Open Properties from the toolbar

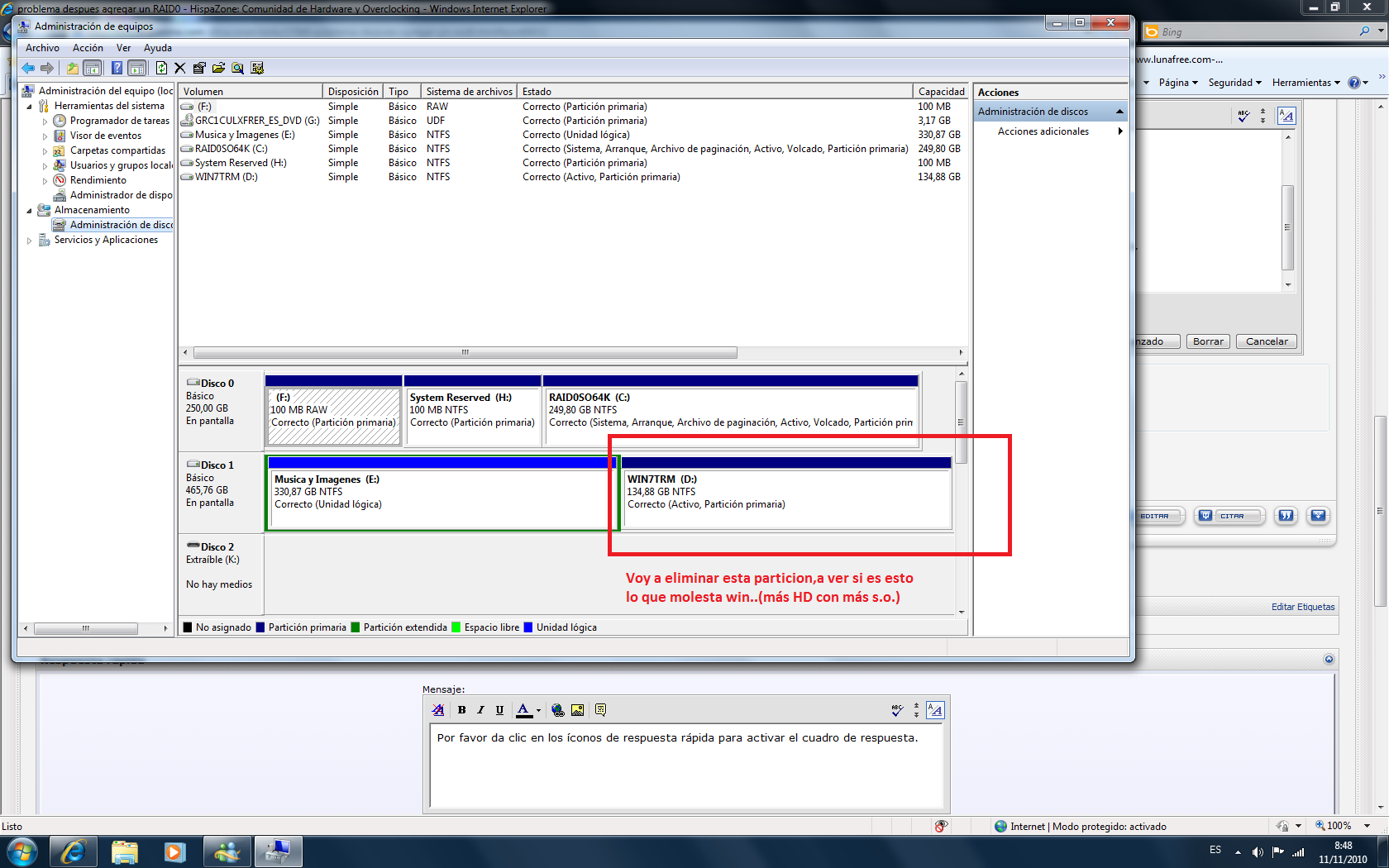pos(198,68)
